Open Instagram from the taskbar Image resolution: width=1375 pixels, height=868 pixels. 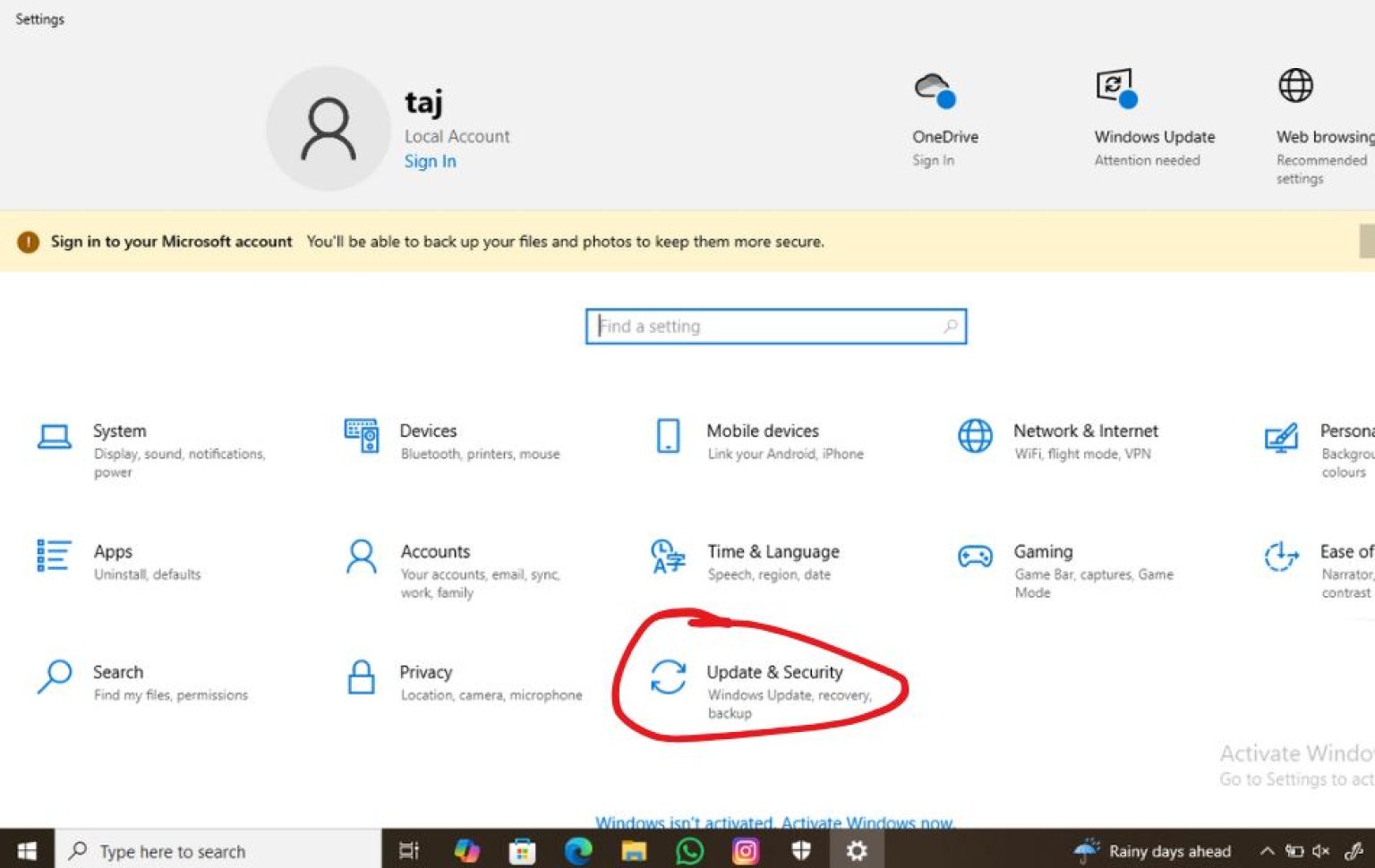[745, 850]
